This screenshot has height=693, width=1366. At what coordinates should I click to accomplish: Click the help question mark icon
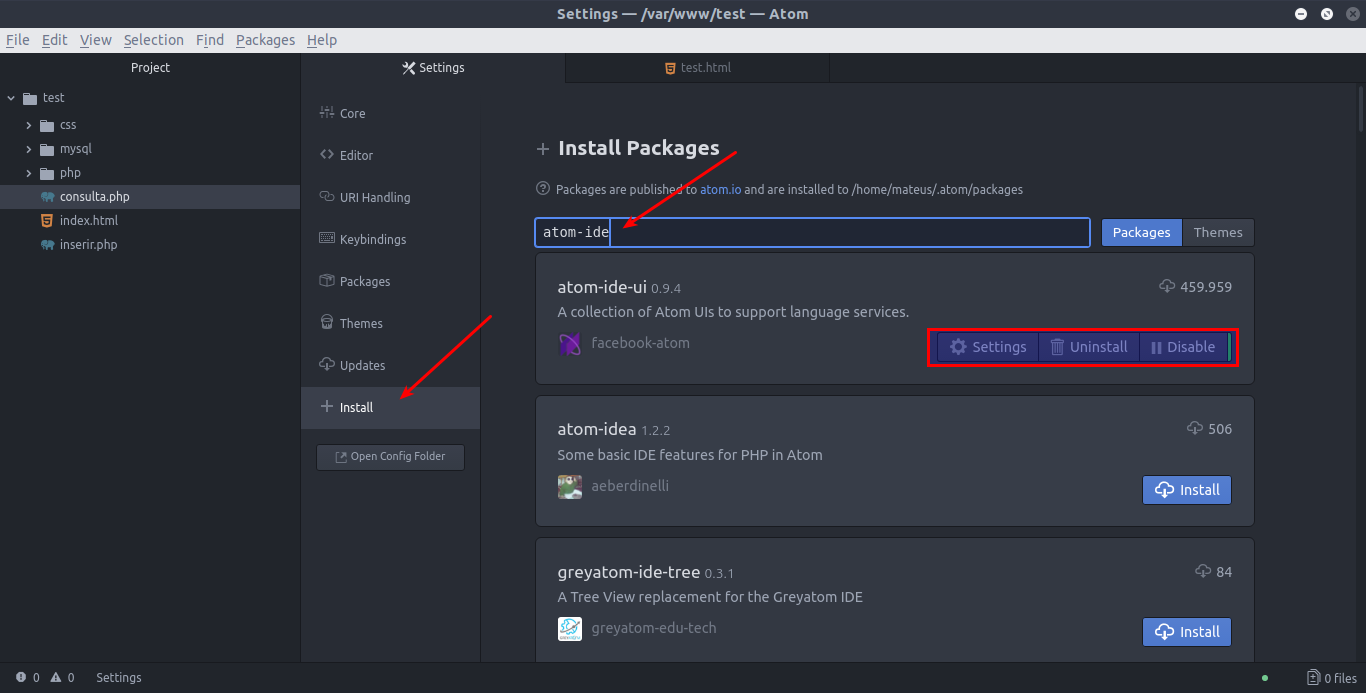point(543,188)
